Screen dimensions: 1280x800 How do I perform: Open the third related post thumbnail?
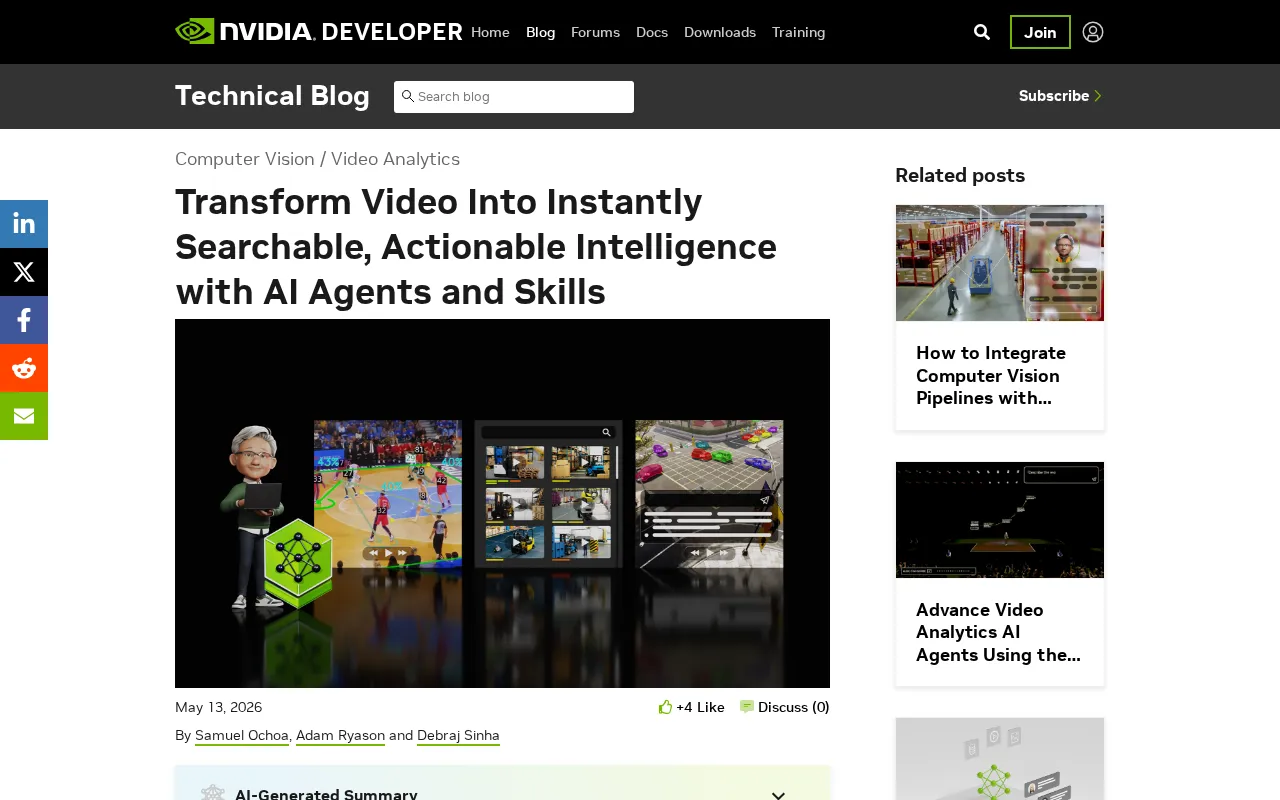[x=1000, y=759]
